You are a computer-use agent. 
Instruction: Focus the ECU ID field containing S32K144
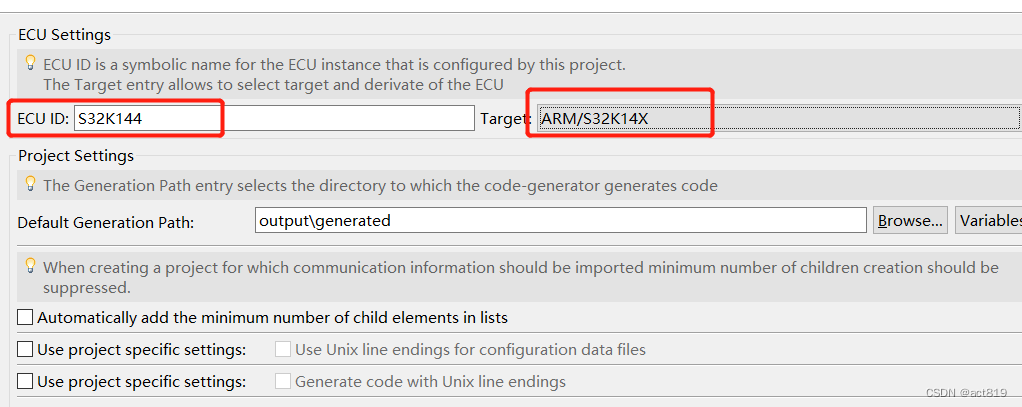click(272, 118)
